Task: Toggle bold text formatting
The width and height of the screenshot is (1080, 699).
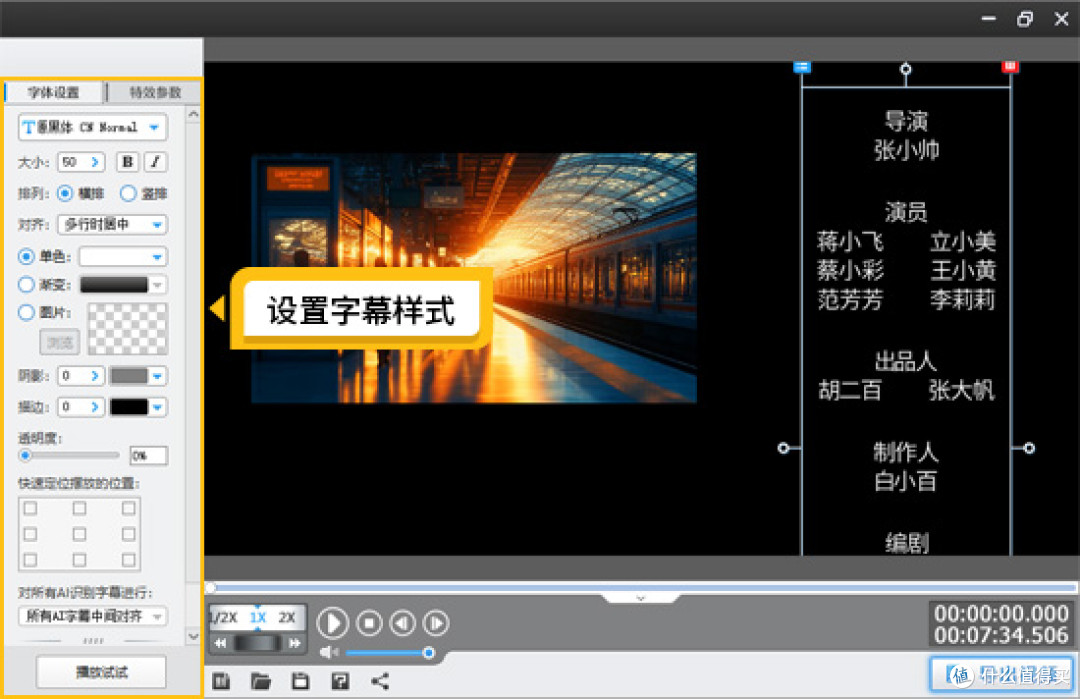Action: click(x=127, y=162)
